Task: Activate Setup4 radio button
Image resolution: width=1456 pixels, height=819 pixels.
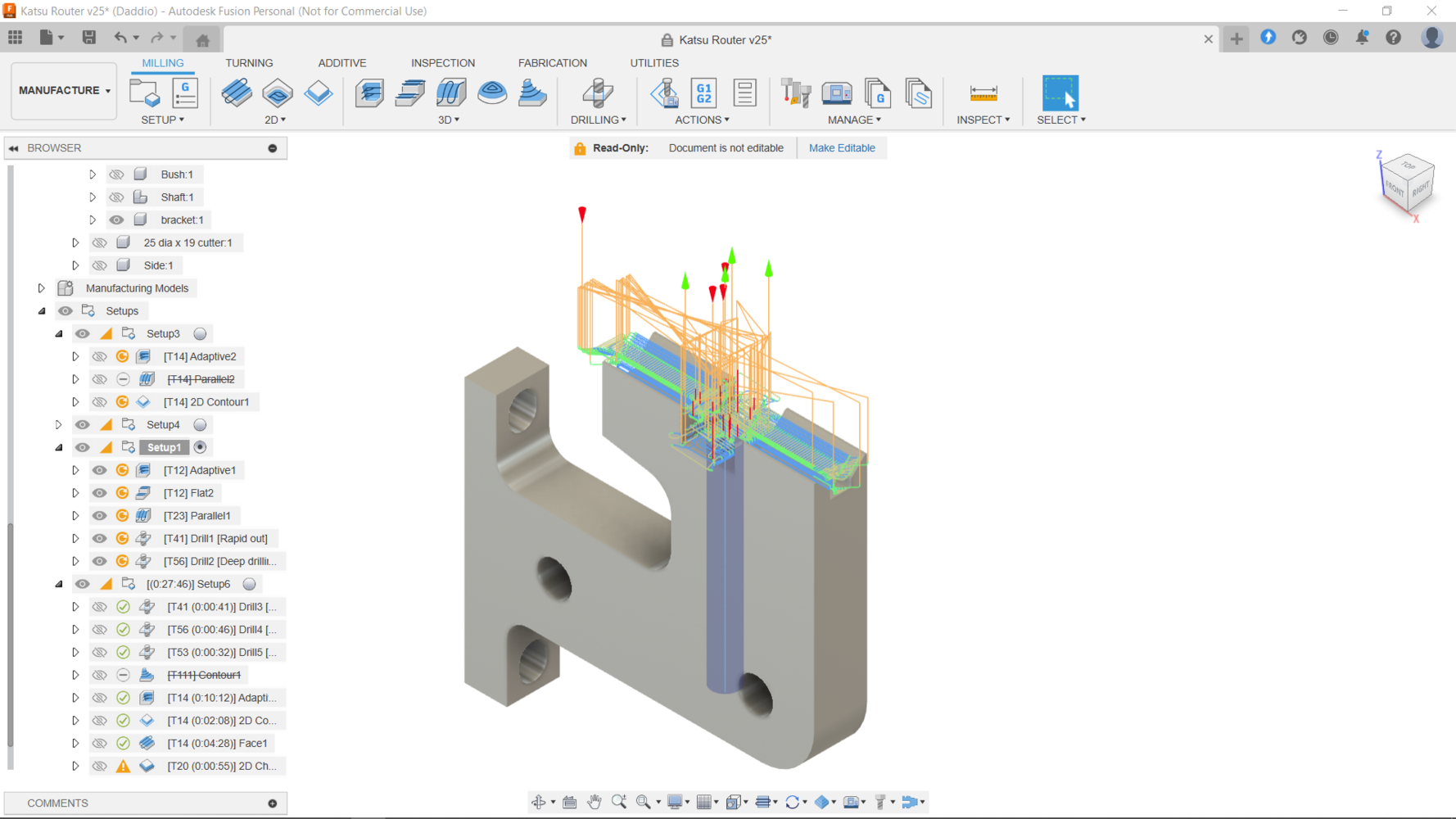Action: click(200, 425)
